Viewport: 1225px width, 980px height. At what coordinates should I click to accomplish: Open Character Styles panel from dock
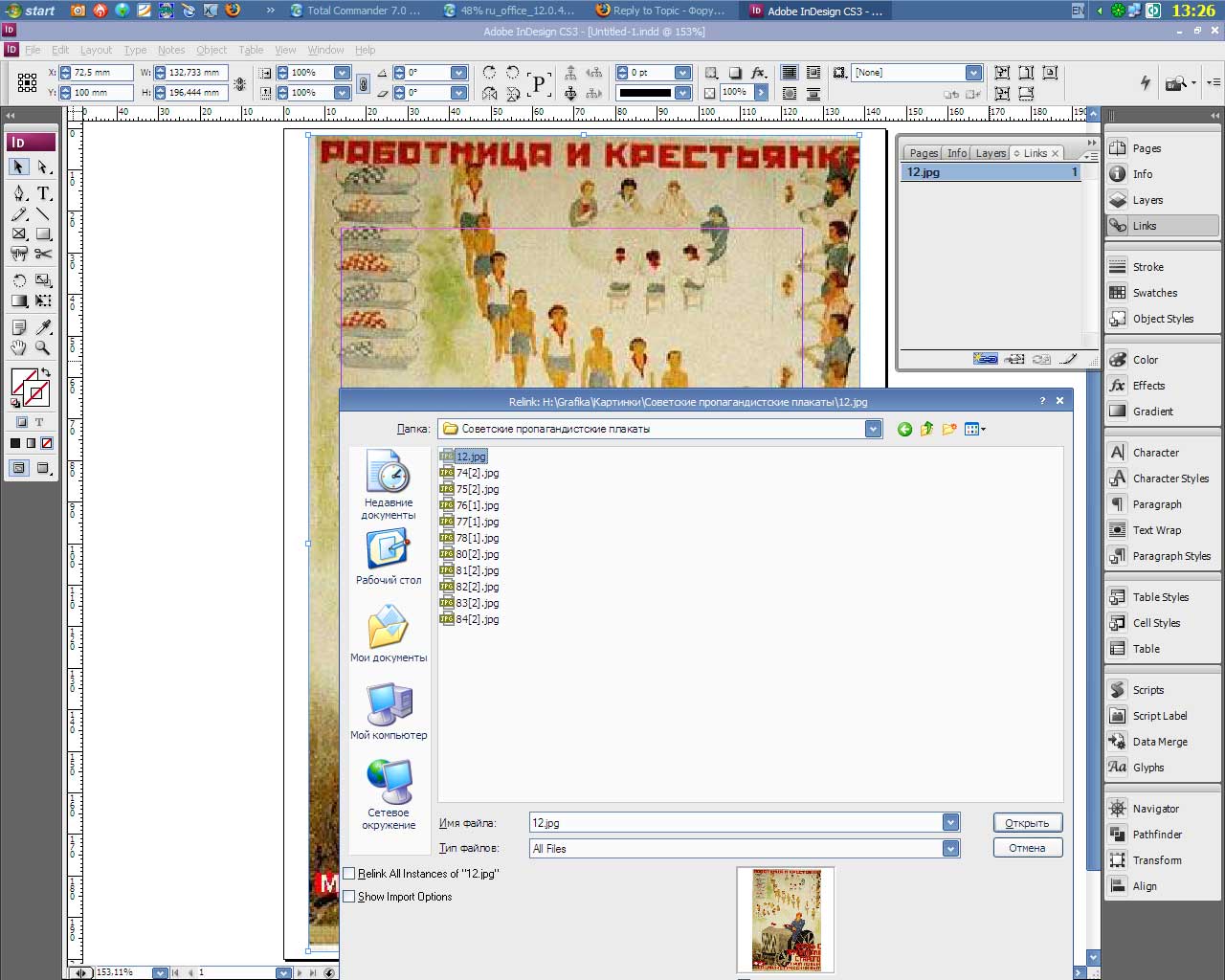click(1163, 479)
